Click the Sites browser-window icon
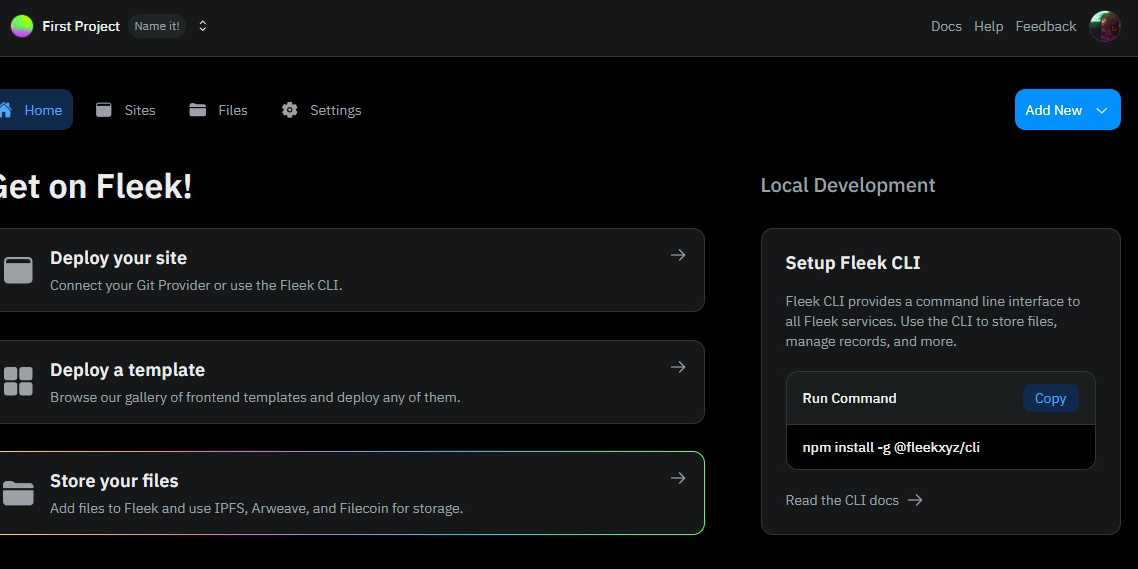This screenshot has width=1138, height=569. (x=104, y=110)
